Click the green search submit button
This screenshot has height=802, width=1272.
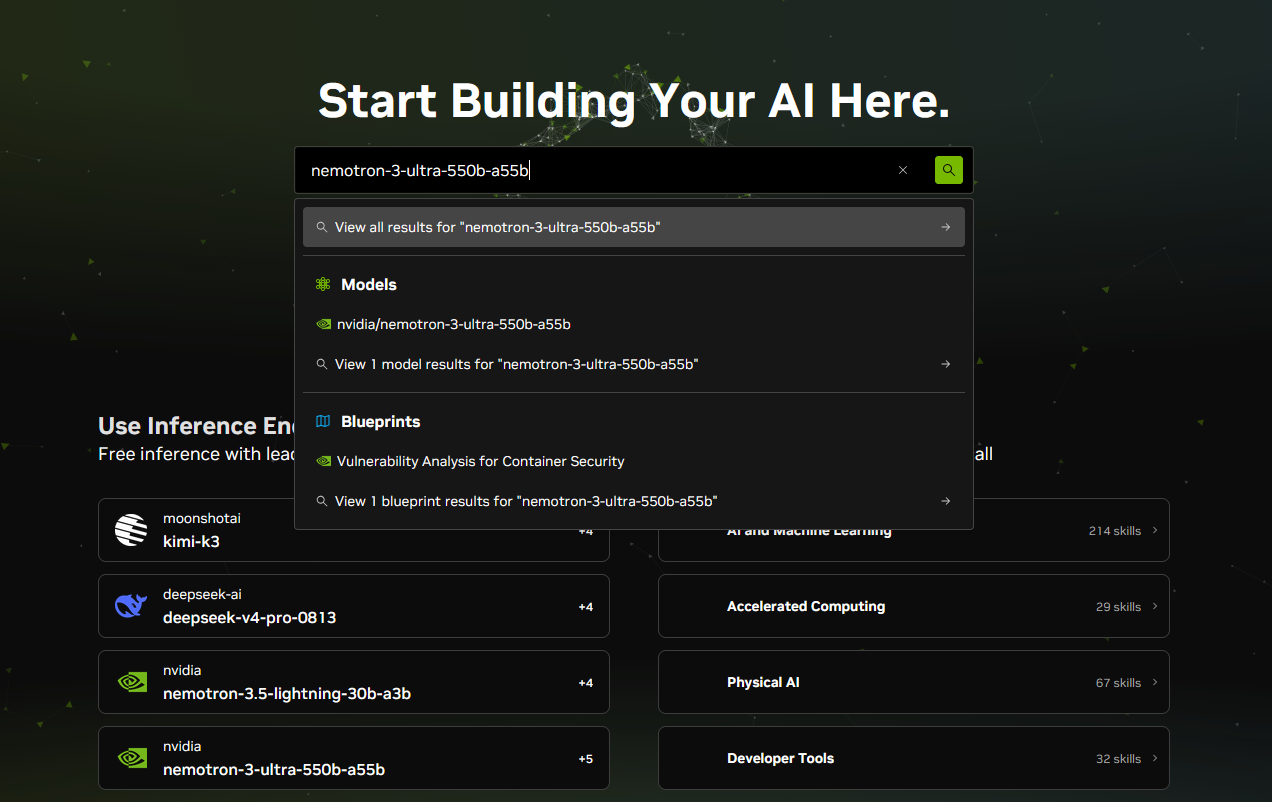[948, 170]
